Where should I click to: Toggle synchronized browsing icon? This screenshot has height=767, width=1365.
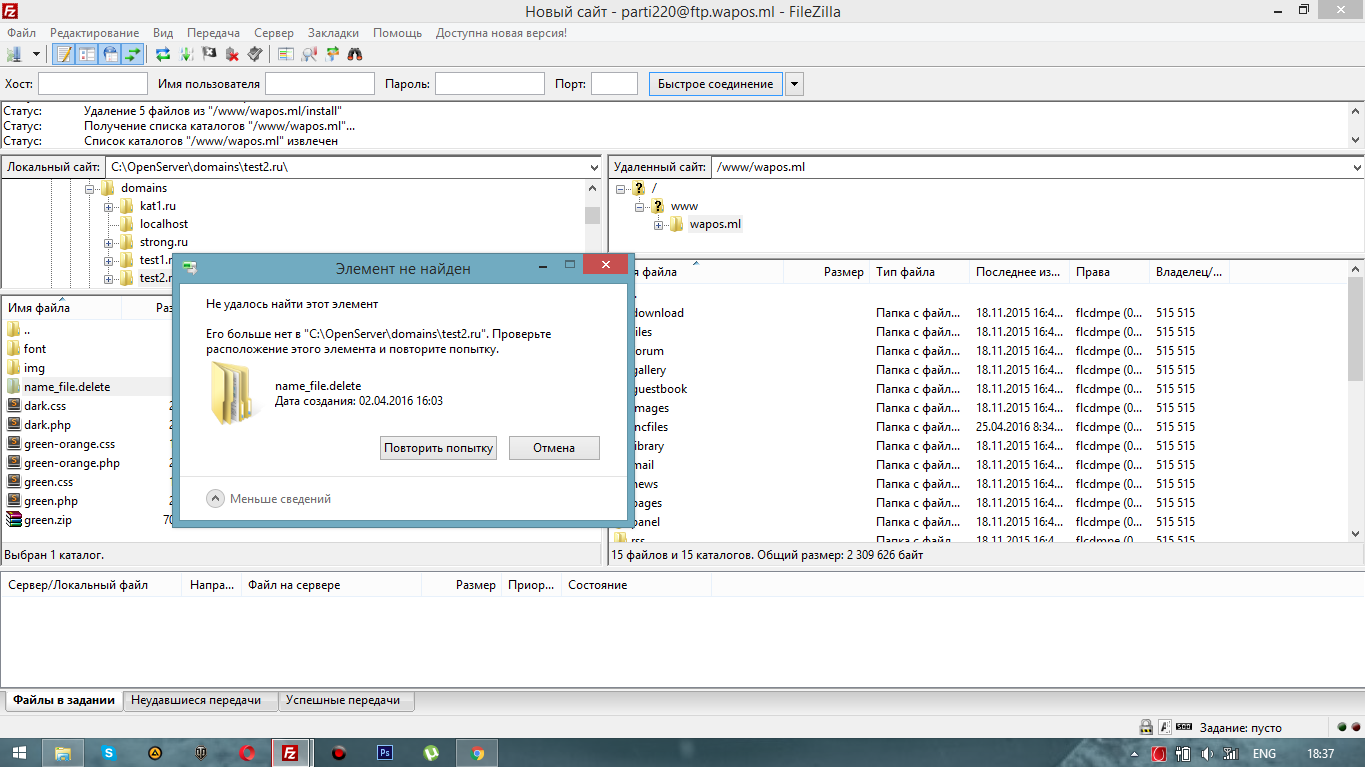pyautogui.click(x=332, y=54)
